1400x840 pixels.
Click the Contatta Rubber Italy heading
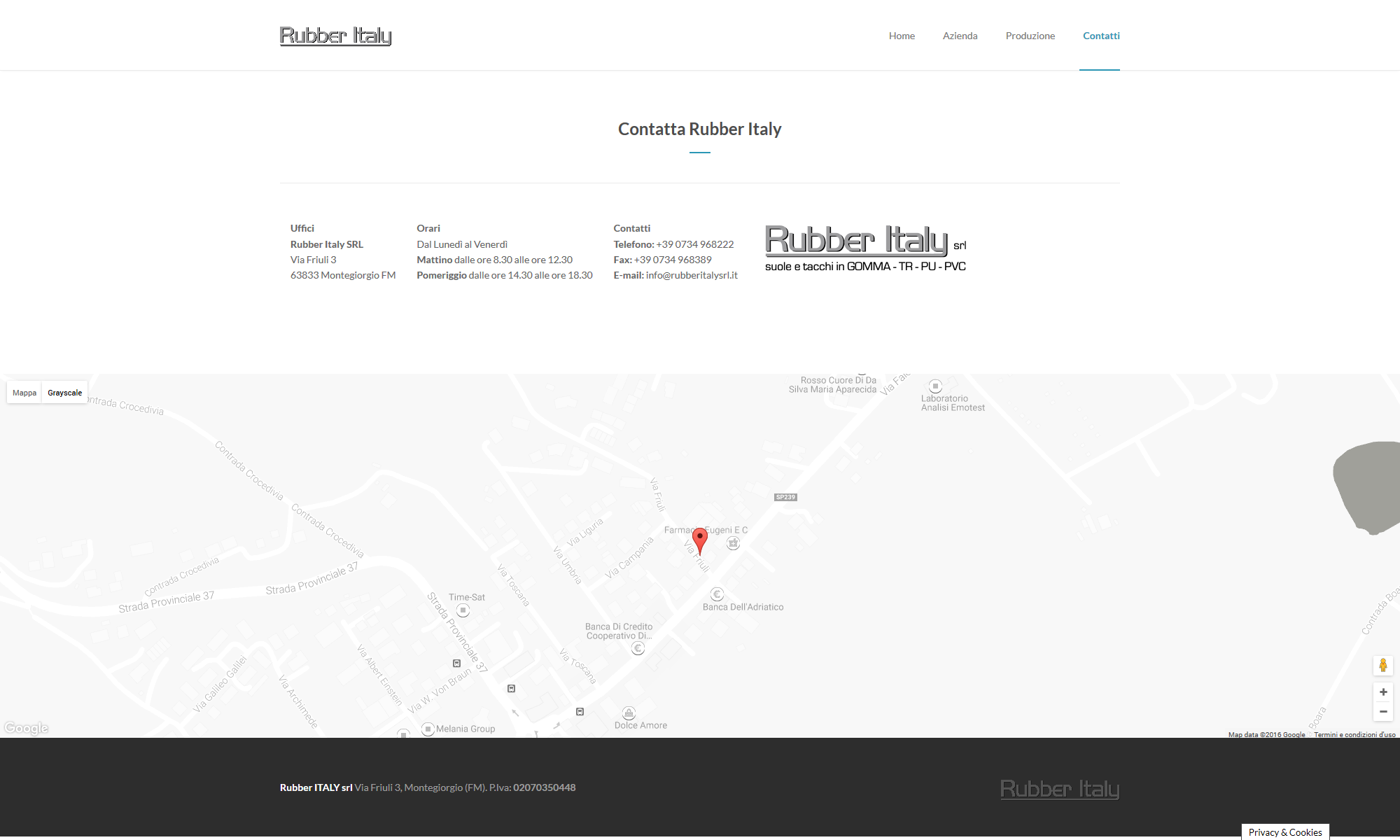click(x=699, y=129)
